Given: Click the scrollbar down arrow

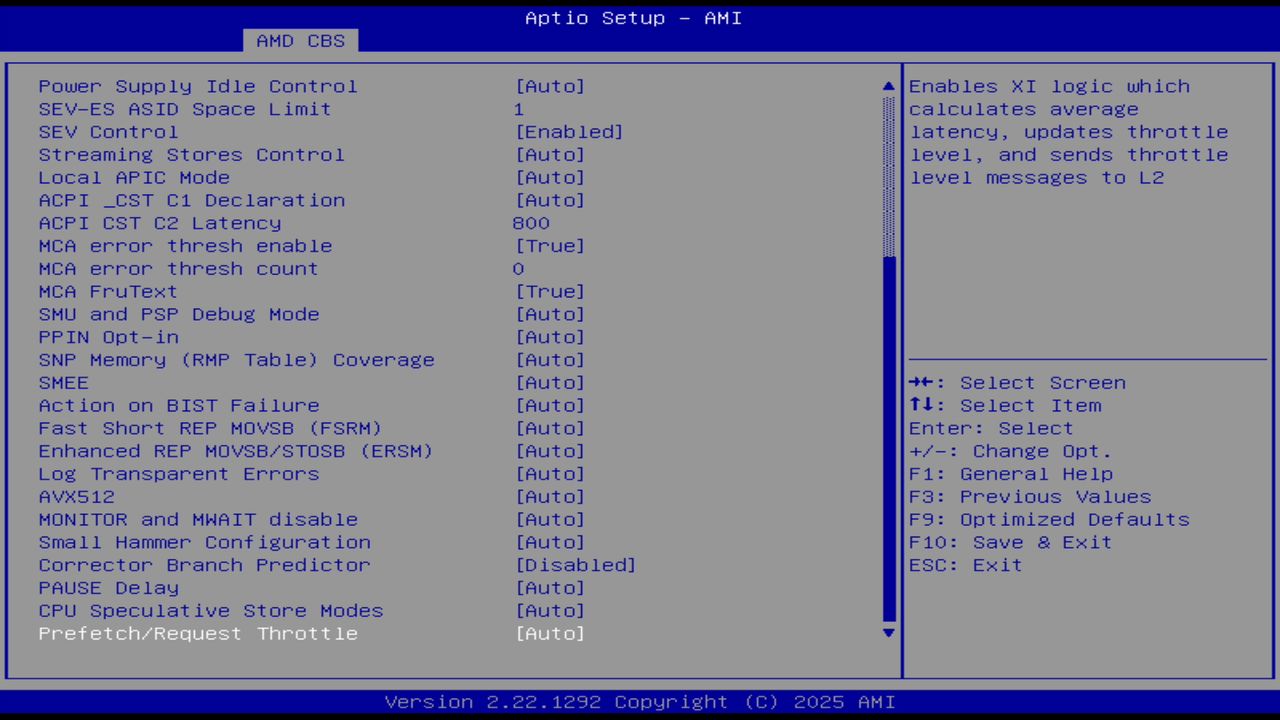Looking at the screenshot, I should pos(889,633).
